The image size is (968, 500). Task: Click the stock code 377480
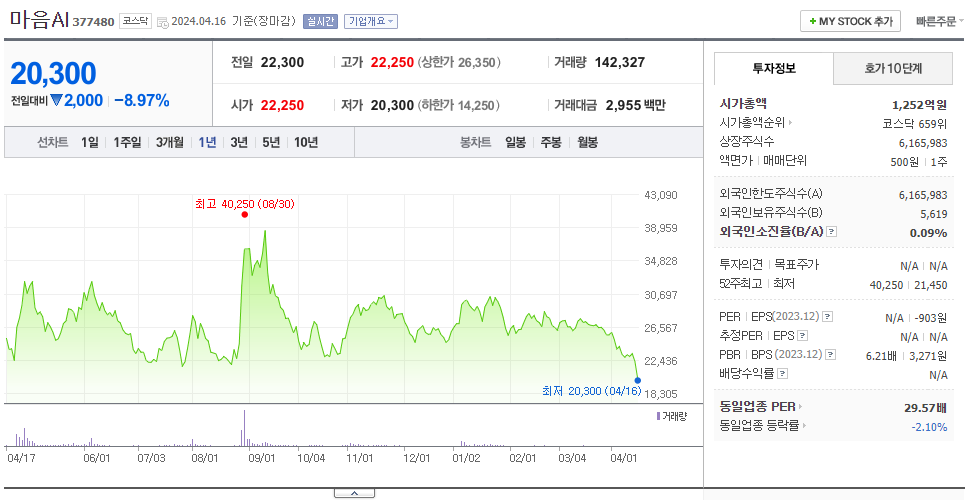pyautogui.click(x=93, y=22)
